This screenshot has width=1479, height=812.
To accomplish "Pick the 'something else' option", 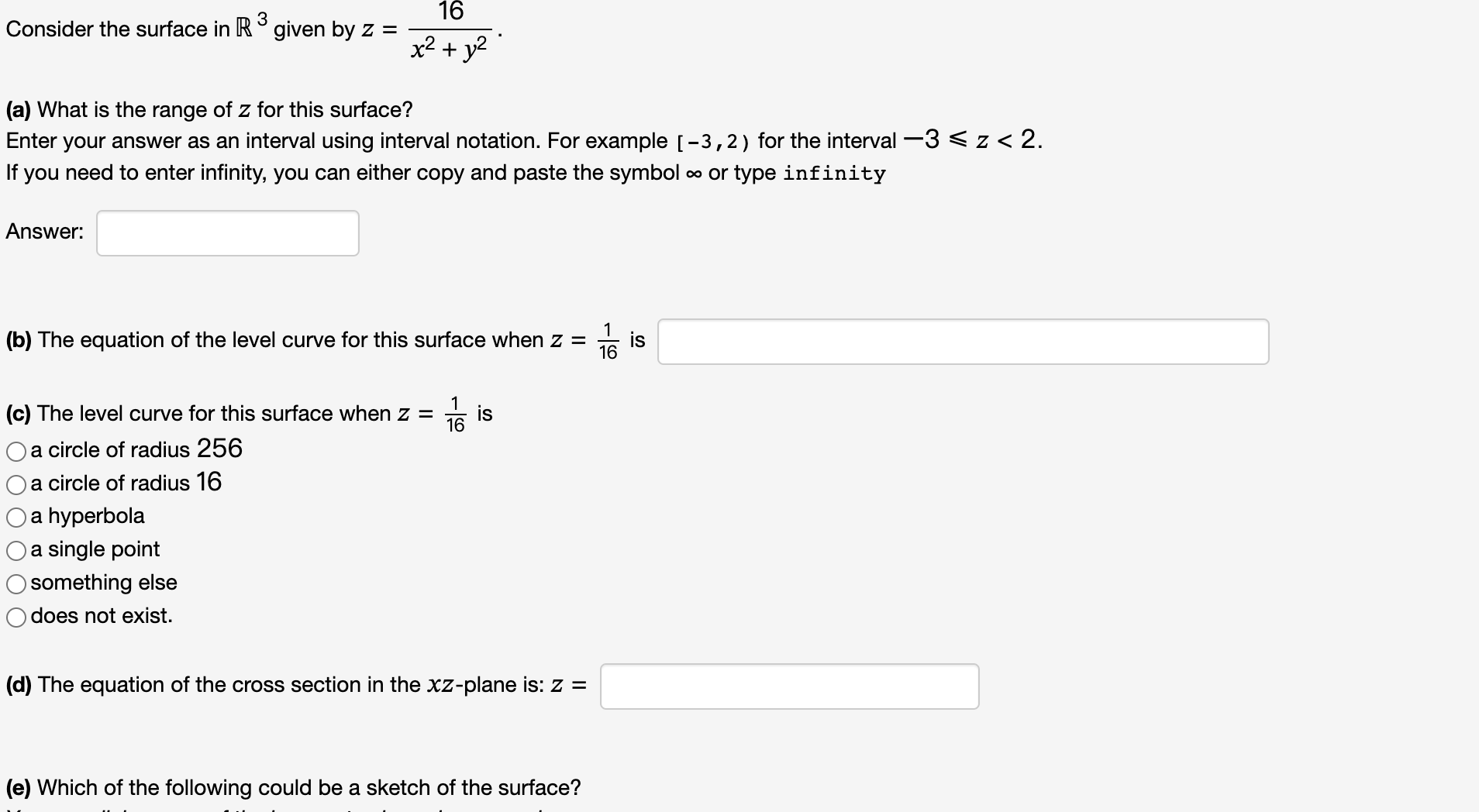I will (x=16, y=583).
